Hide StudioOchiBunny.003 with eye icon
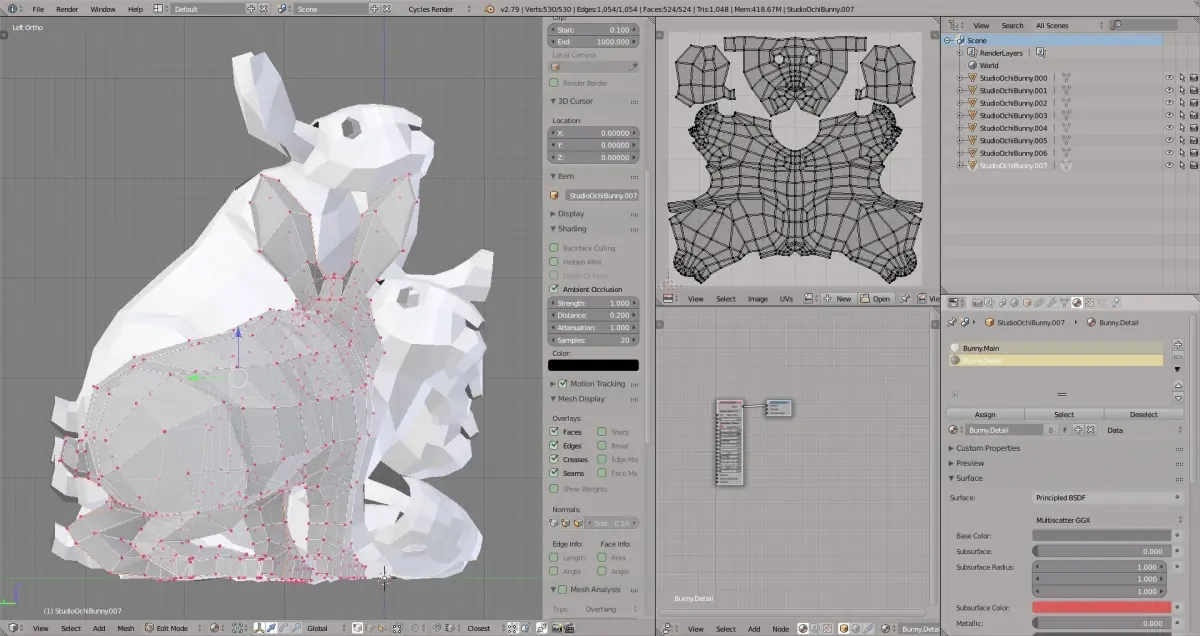1200x636 pixels. click(1169, 116)
